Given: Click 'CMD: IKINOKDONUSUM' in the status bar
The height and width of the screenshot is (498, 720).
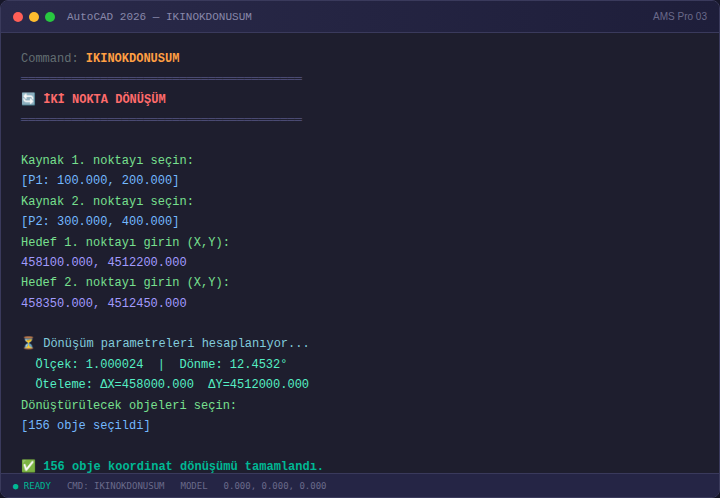Looking at the screenshot, I should point(116,486).
